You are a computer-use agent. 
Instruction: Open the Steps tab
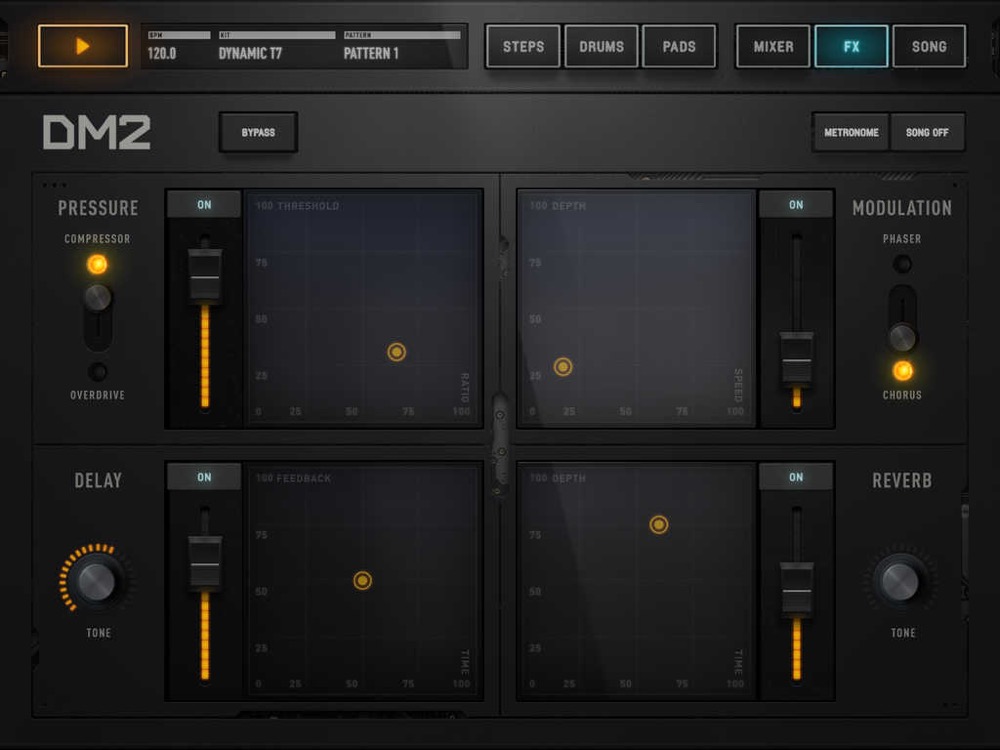[x=523, y=46]
